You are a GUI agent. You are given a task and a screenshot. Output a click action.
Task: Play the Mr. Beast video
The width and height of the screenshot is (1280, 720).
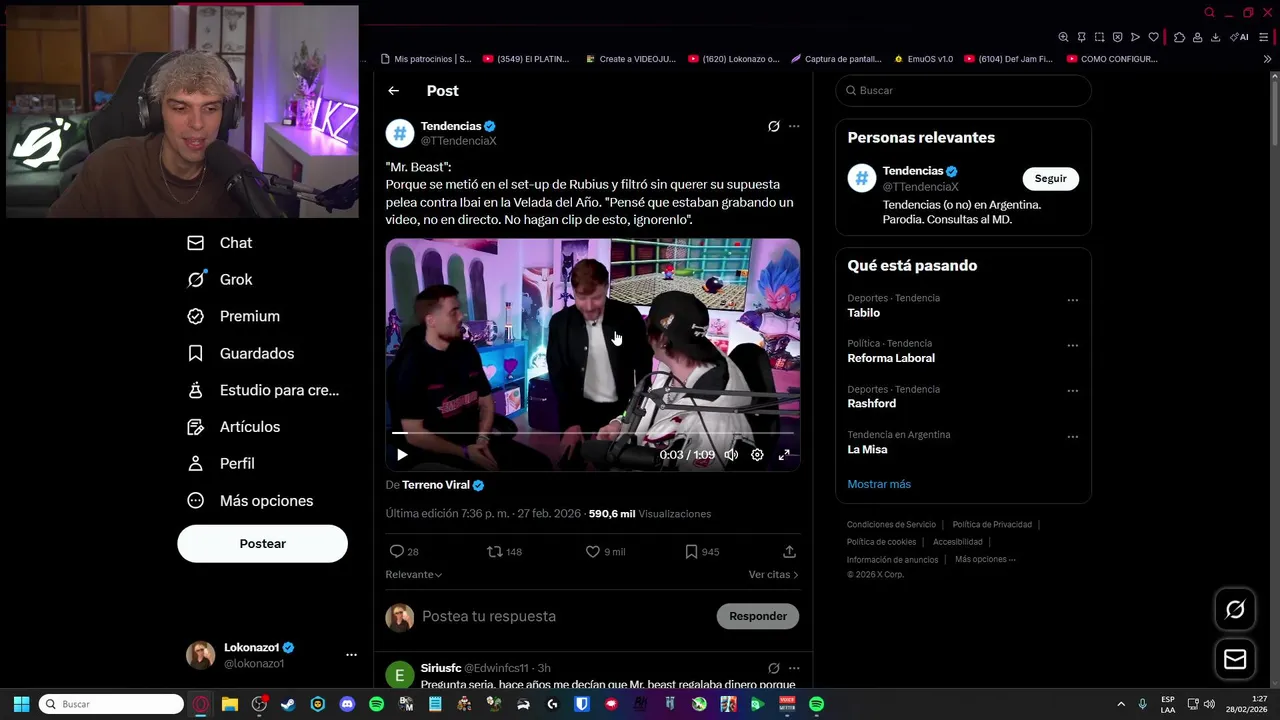[402, 455]
